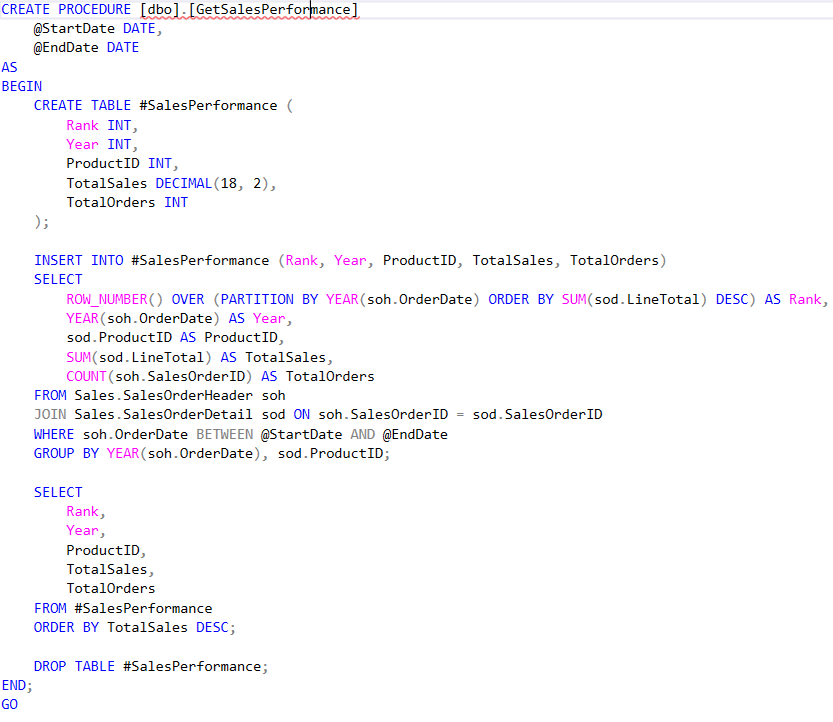Click the INSERT INTO #SalesPerformance statement
The height and width of the screenshot is (722, 833).
[x=350, y=260]
